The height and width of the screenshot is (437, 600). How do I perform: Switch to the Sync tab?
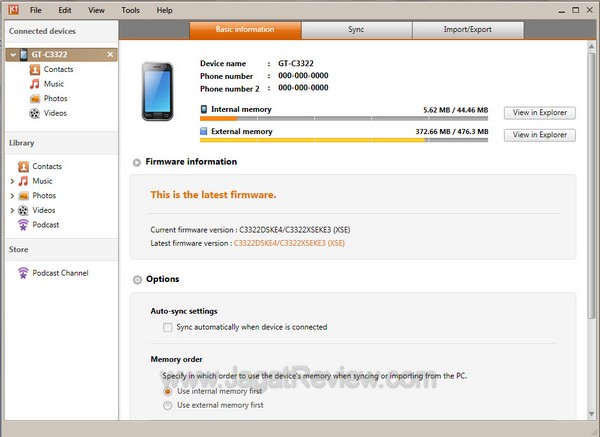click(x=355, y=30)
